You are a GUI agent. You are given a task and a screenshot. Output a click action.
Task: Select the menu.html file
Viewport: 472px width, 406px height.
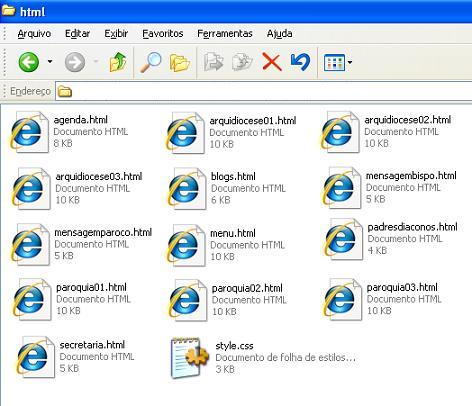pyautogui.click(x=233, y=233)
